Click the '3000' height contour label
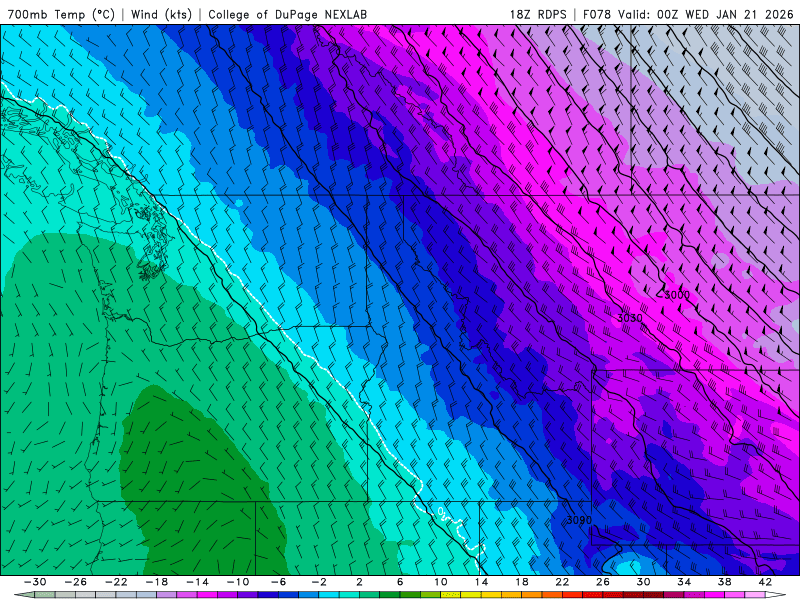Image resolution: width=800 pixels, height=600 pixels. 677,295
